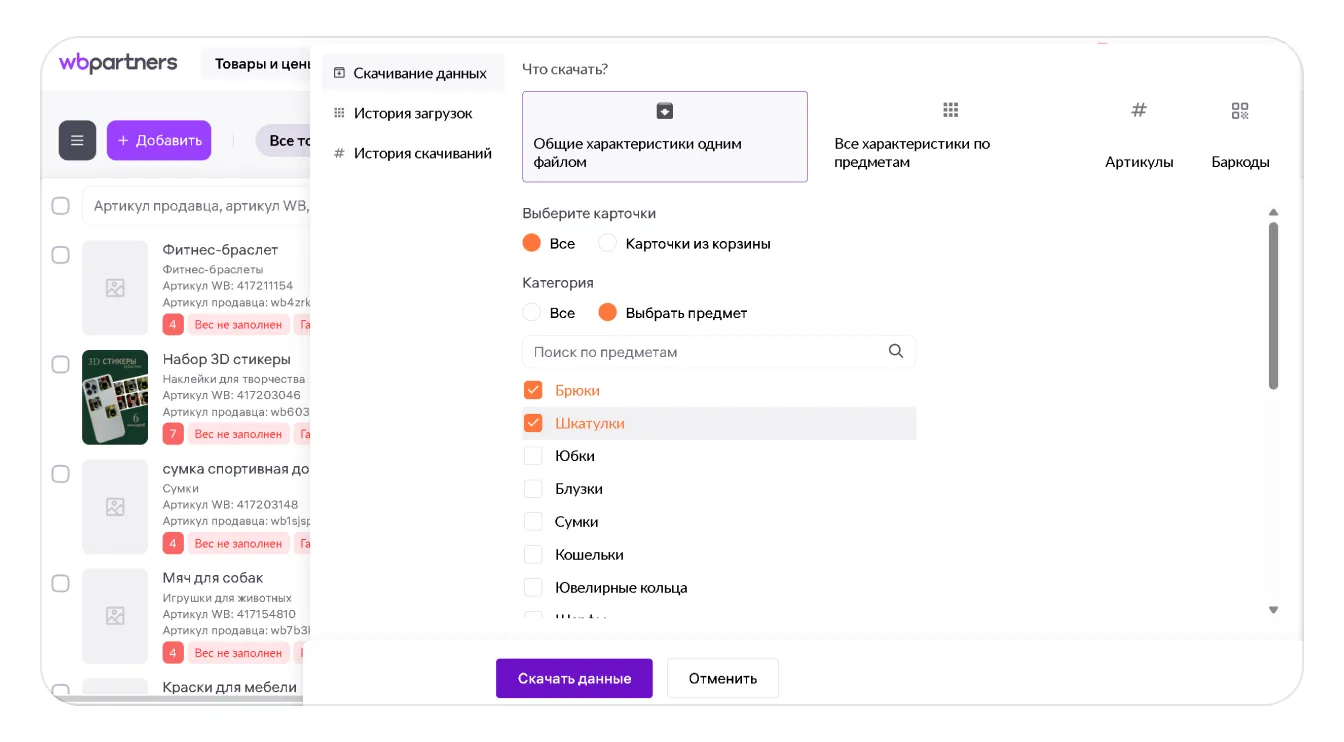
Task: Select the Все radio under Категория
Action: (x=532, y=313)
